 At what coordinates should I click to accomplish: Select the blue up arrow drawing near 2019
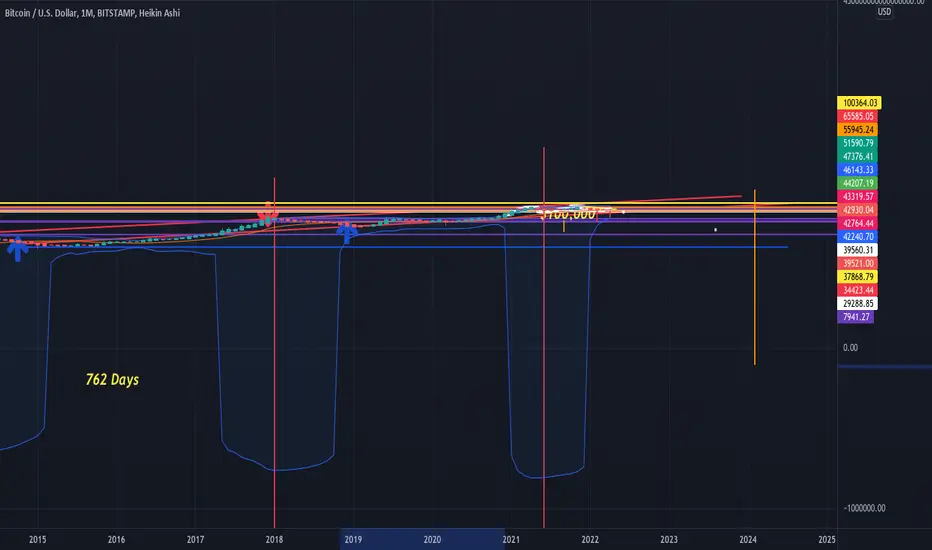click(347, 232)
